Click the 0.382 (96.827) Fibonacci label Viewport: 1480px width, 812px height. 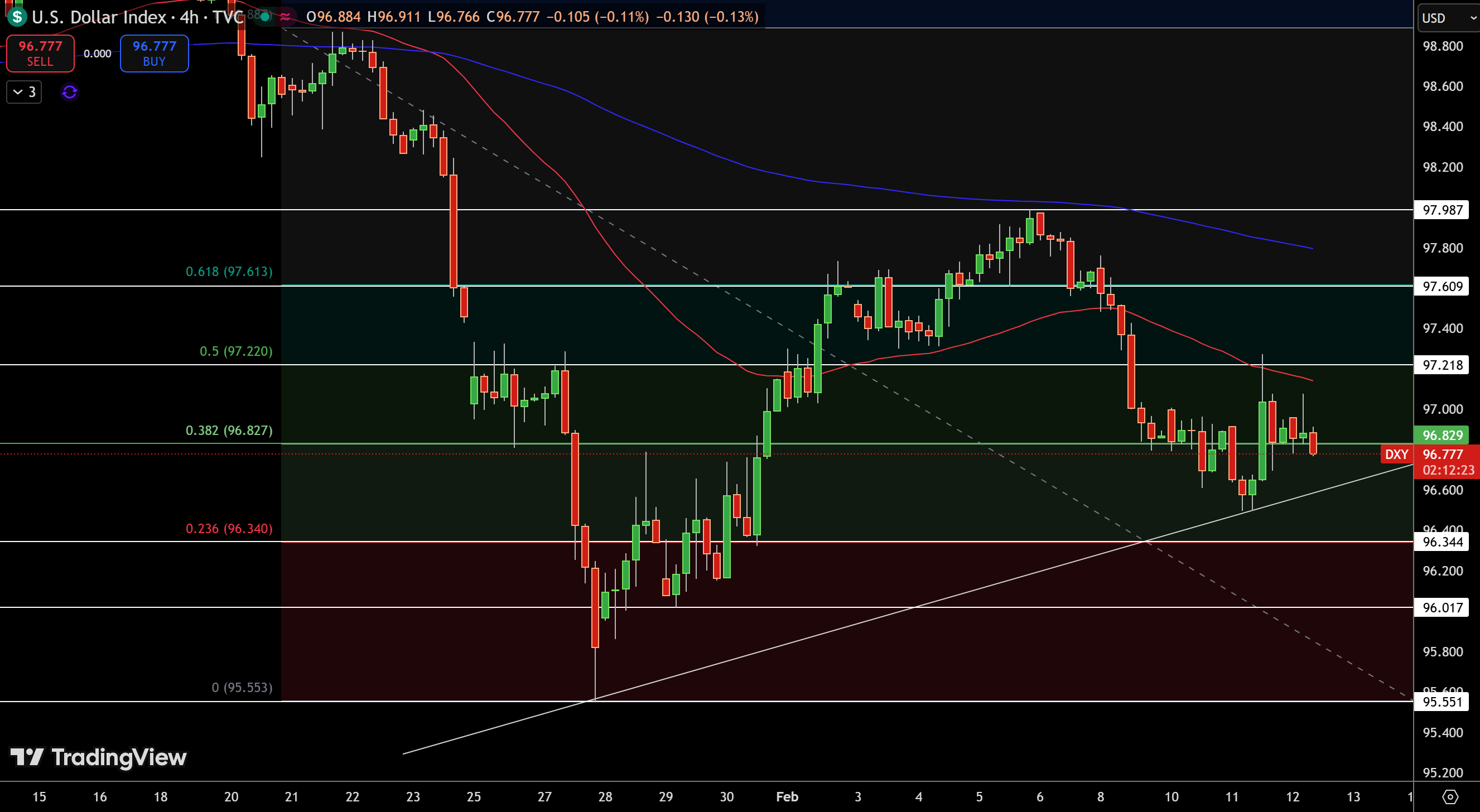[x=229, y=430]
